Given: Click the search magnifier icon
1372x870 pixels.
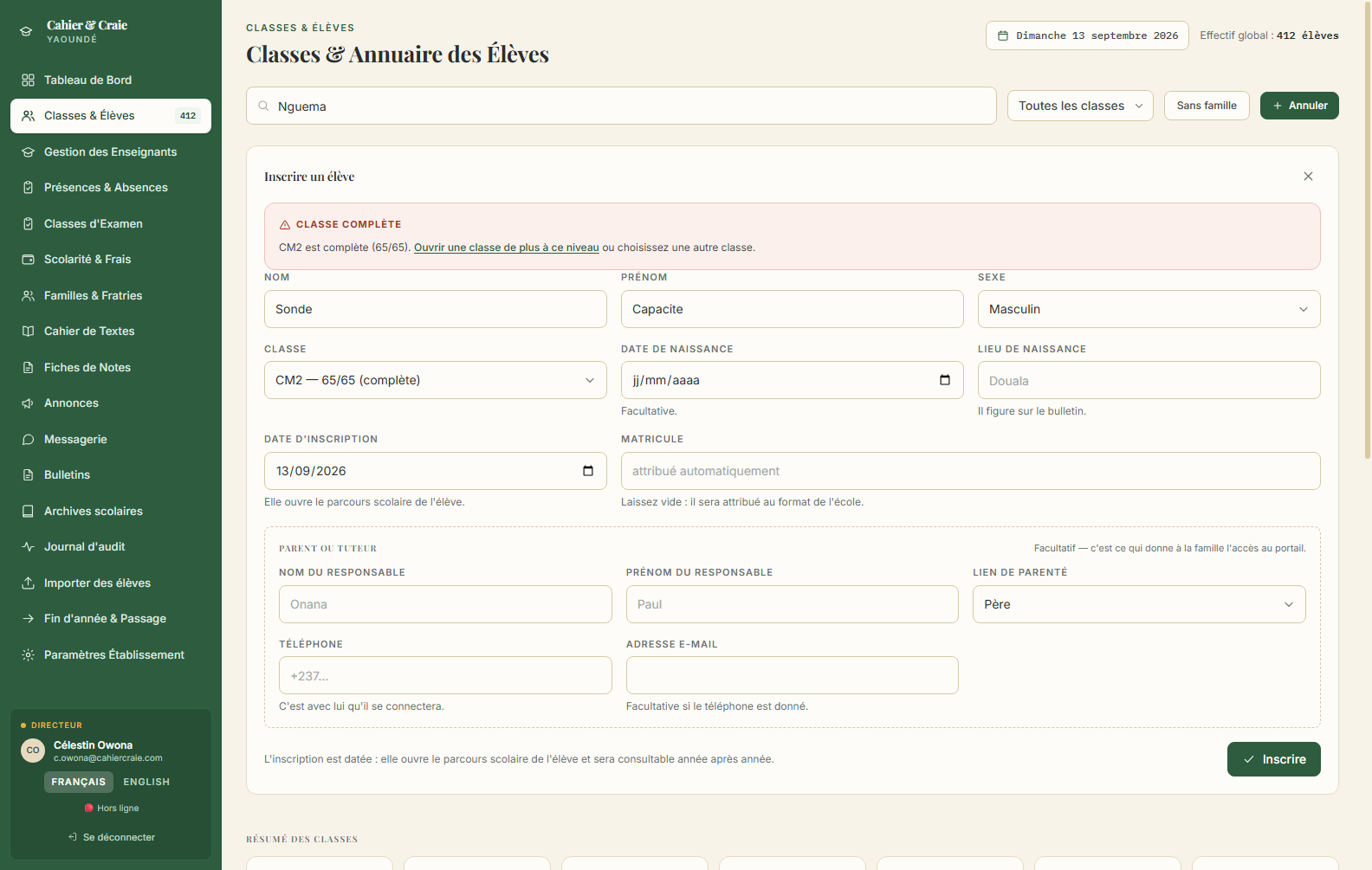Looking at the screenshot, I should click(263, 106).
